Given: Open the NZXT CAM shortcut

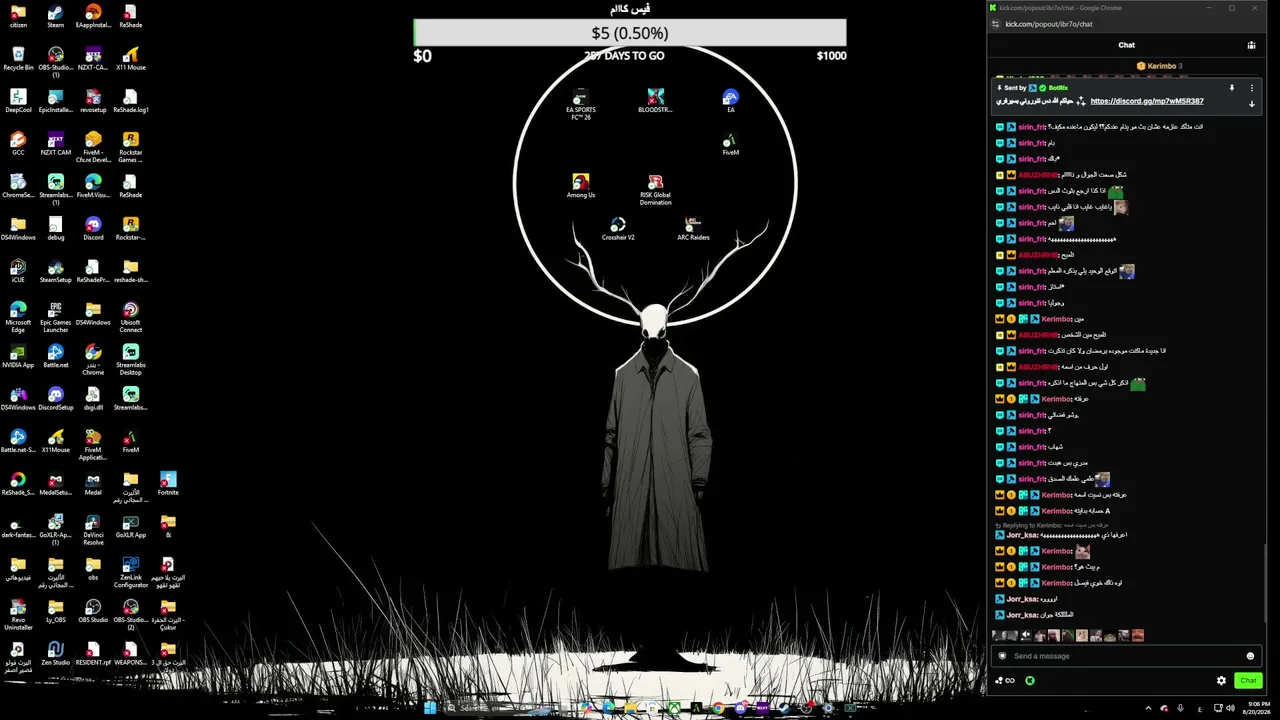Looking at the screenshot, I should pyautogui.click(x=55, y=144).
